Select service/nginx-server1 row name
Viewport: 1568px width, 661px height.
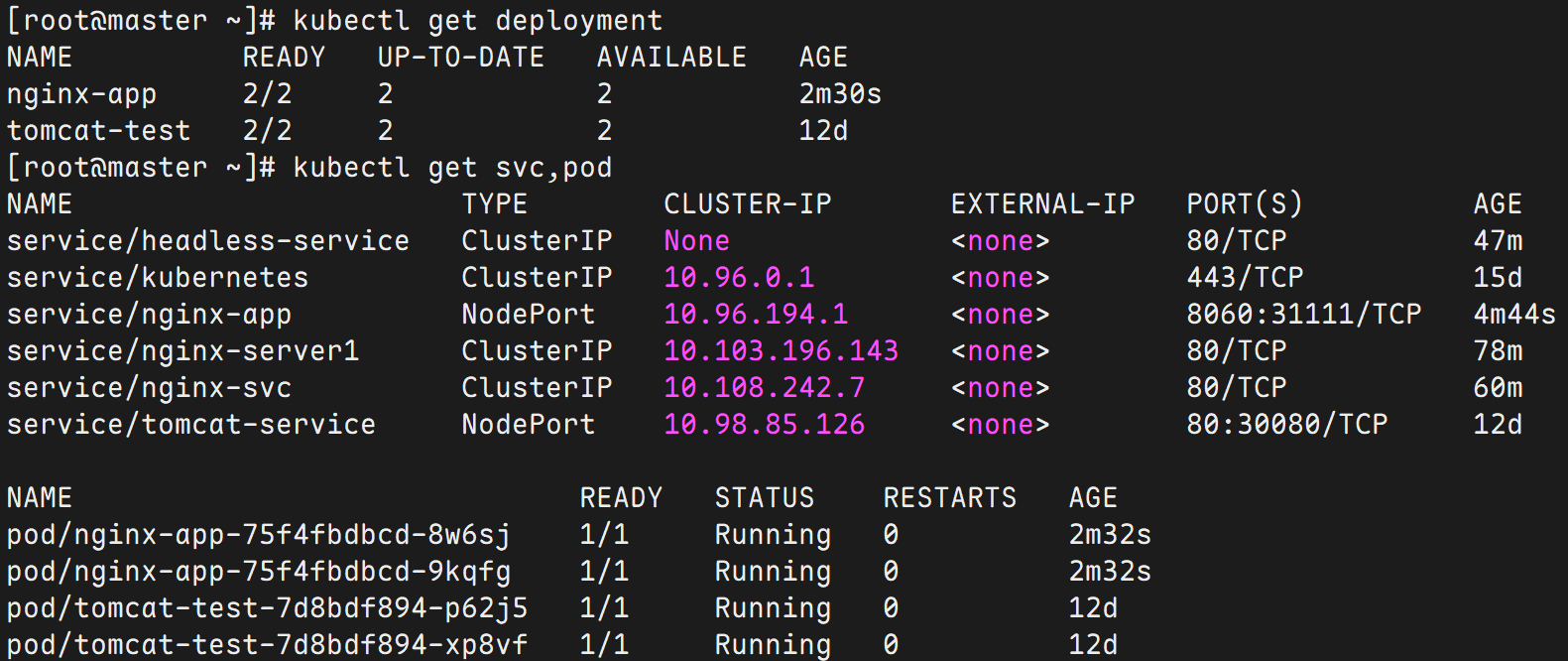click(183, 351)
